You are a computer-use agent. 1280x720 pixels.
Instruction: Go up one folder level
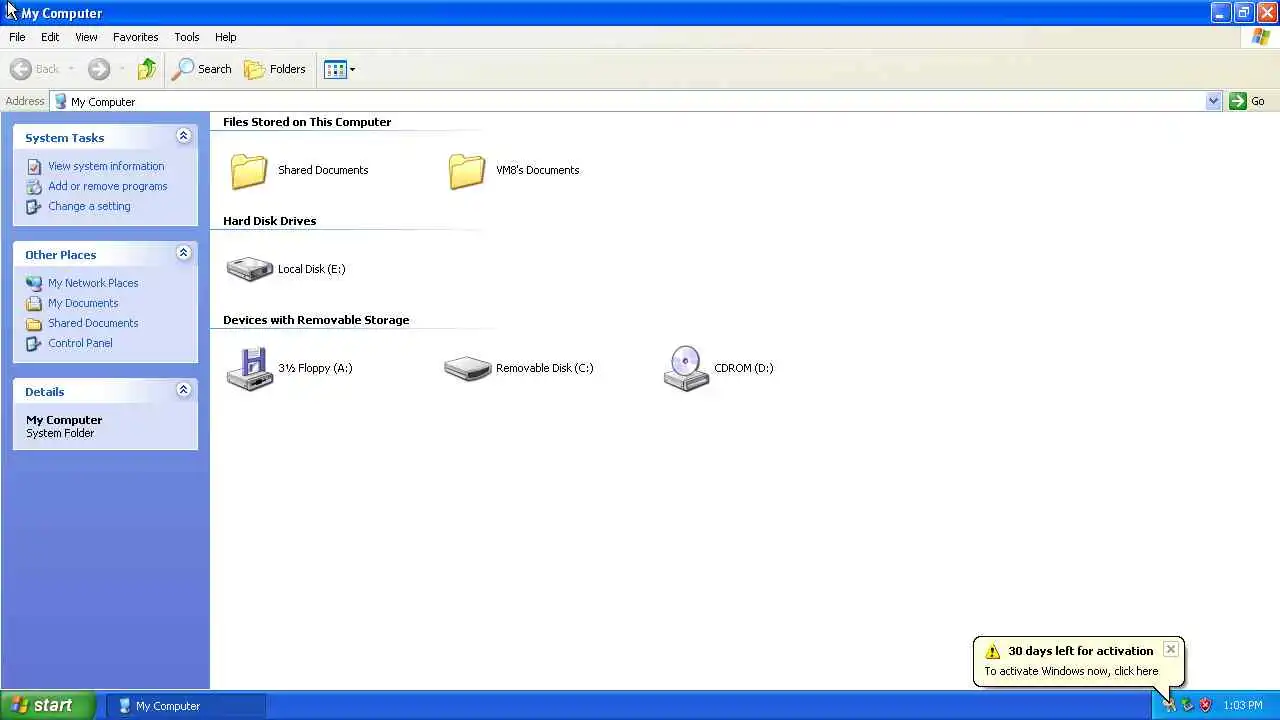tap(147, 69)
